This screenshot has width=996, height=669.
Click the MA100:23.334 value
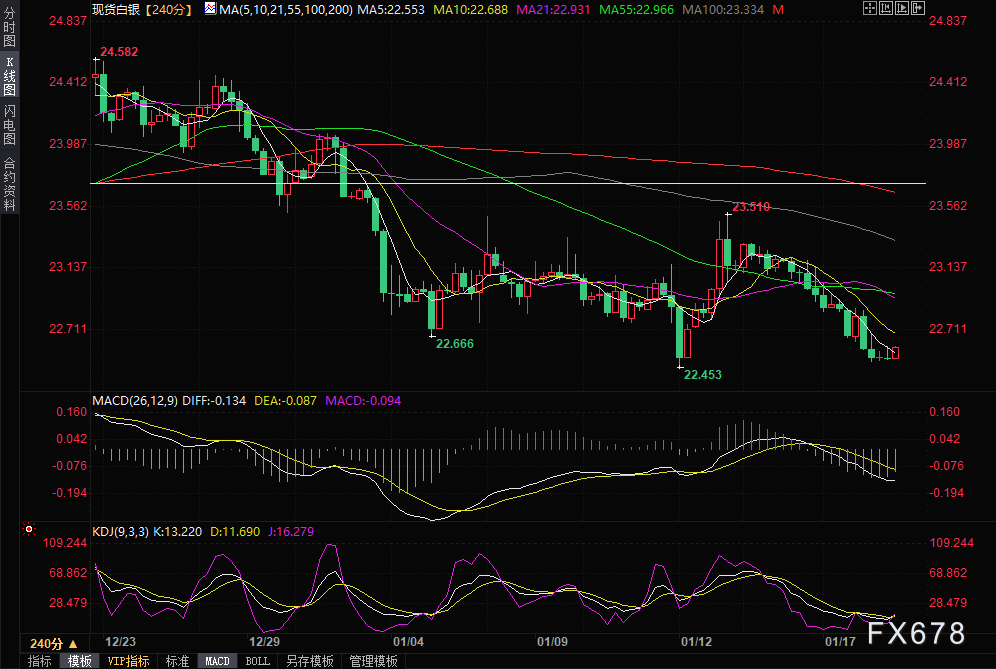pyautogui.click(x=723, y=10)
